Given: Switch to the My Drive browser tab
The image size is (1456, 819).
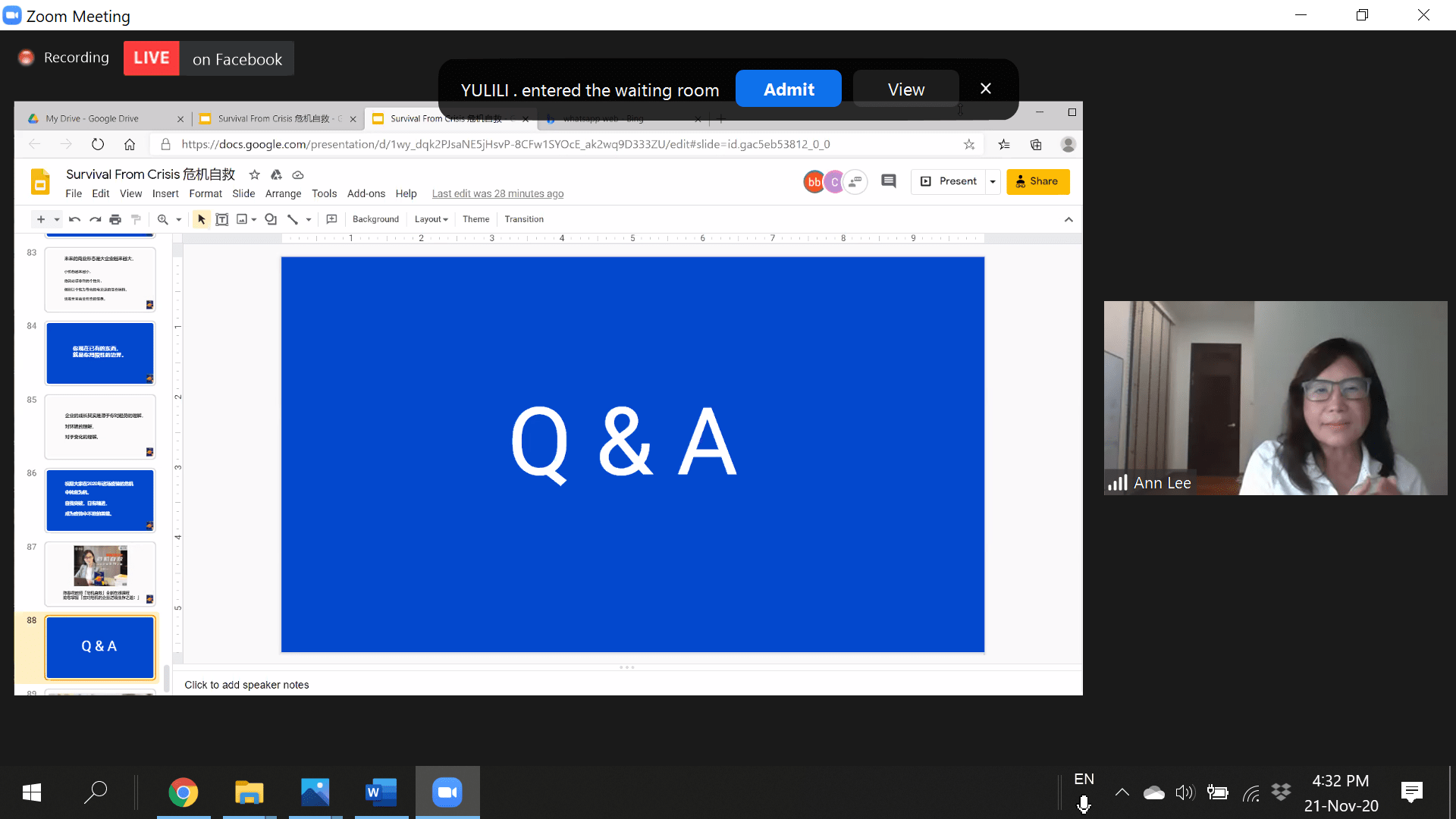Looking at the screenshot, I should click(93, 118).
